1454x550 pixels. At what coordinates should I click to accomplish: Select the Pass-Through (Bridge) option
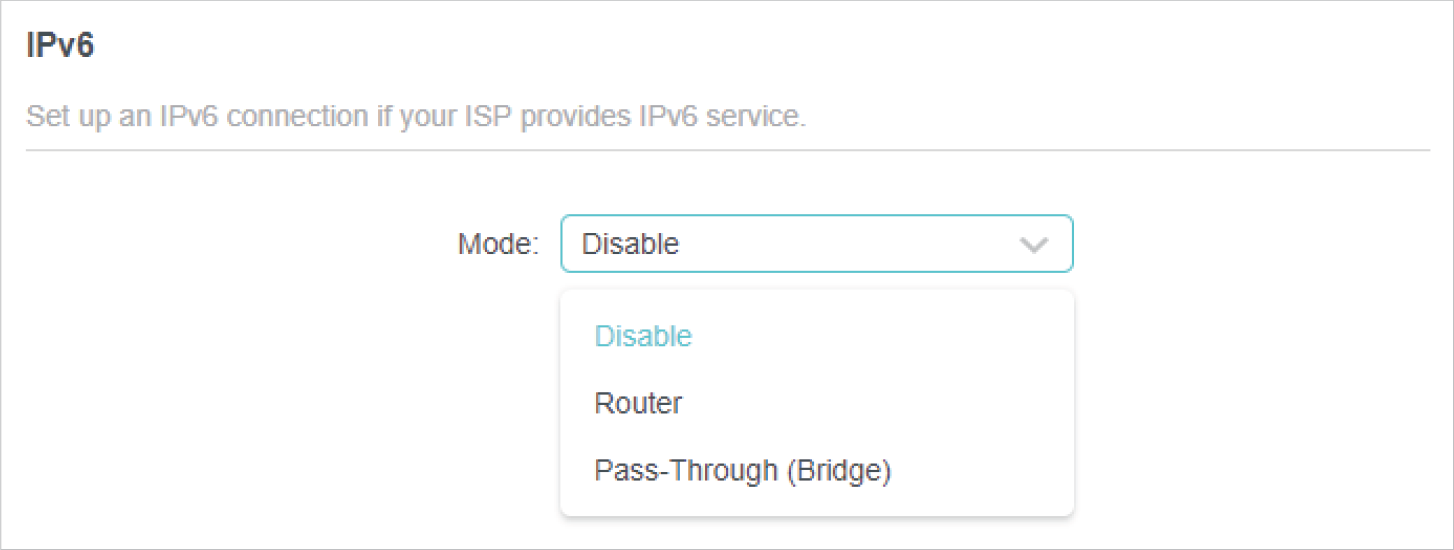[x=742, y=470]
